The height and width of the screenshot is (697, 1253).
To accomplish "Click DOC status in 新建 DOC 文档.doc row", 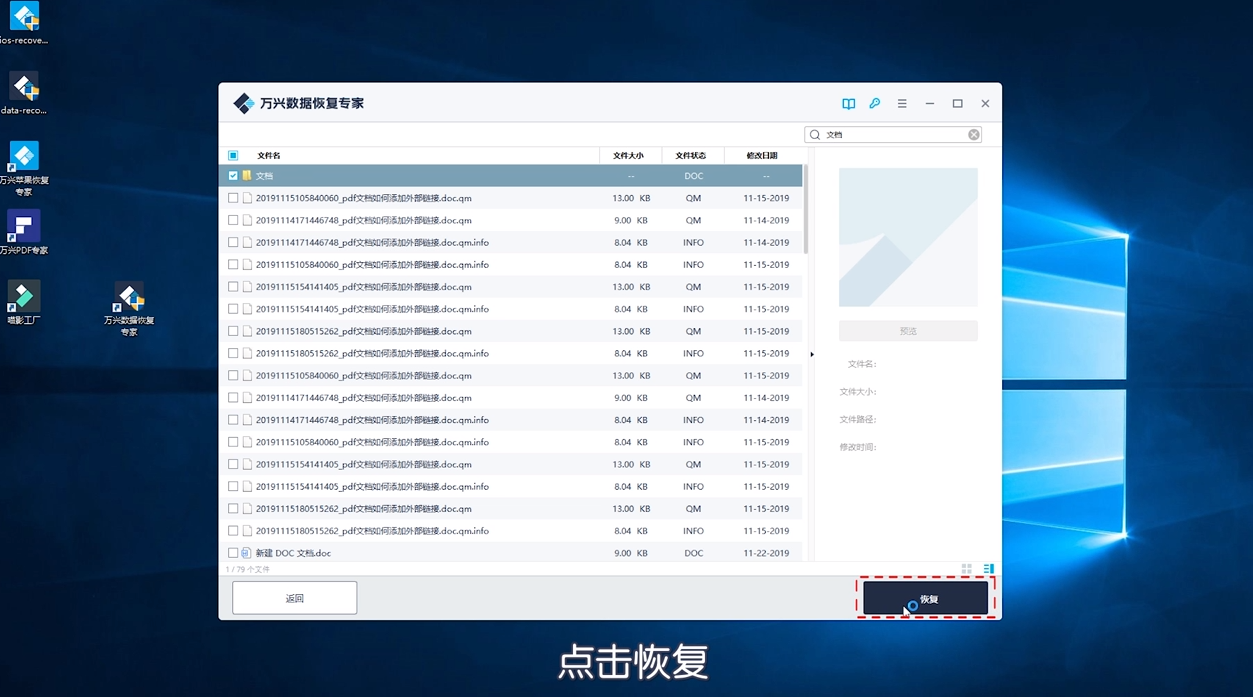I will (x=693, y=553).
